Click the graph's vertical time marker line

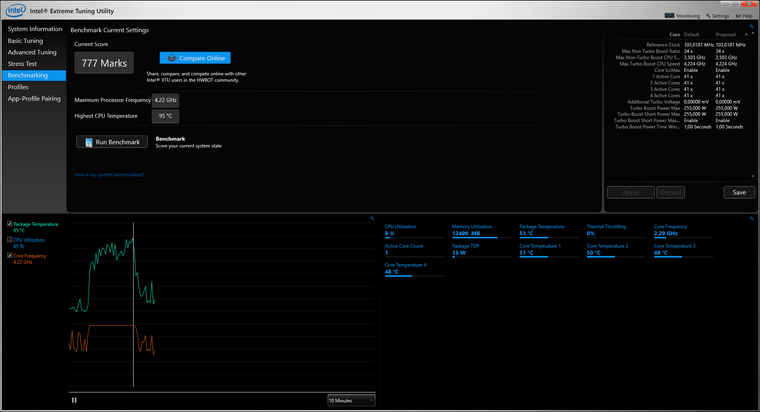133,304
